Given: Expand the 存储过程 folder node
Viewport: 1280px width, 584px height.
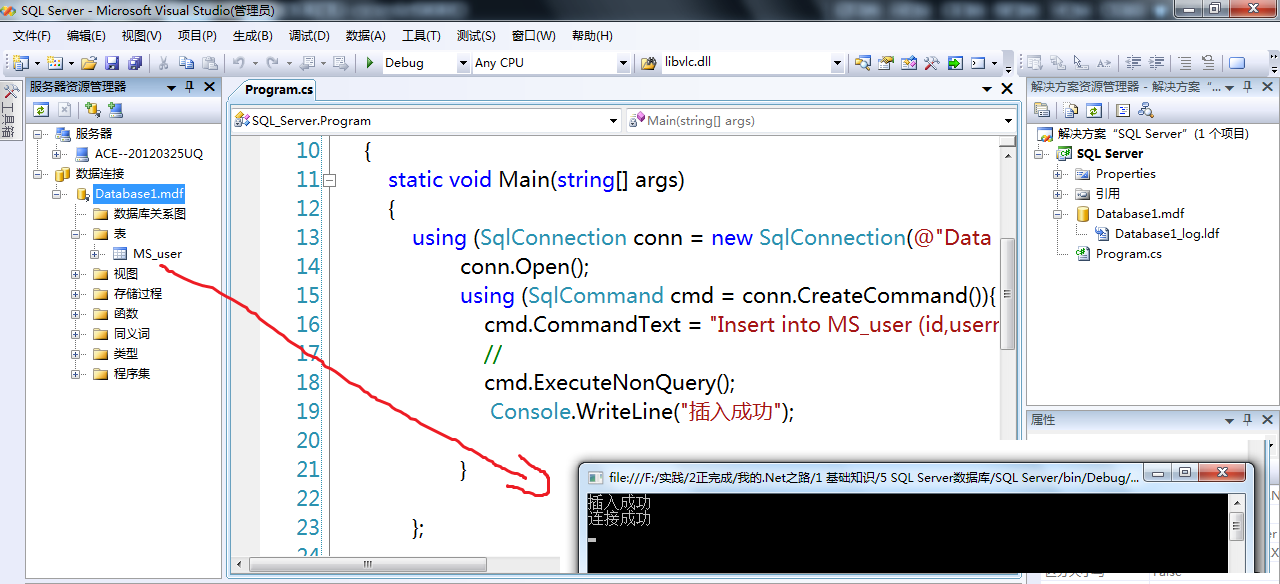Looking at the screenshot, I should (x=76, y=294).
